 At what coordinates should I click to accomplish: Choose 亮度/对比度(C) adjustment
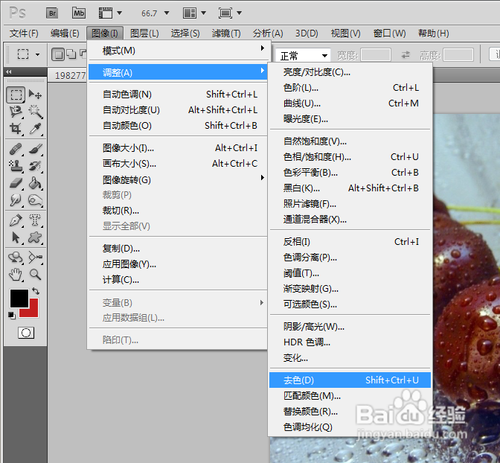(x=350, y=72)
